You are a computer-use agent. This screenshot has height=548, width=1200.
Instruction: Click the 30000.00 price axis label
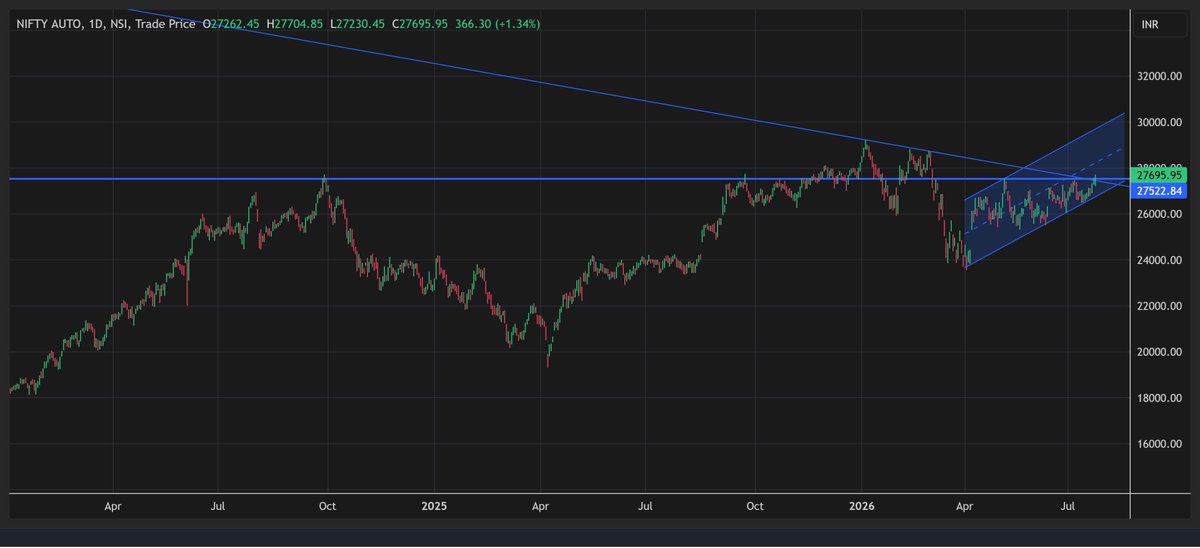coord(1161,123)
